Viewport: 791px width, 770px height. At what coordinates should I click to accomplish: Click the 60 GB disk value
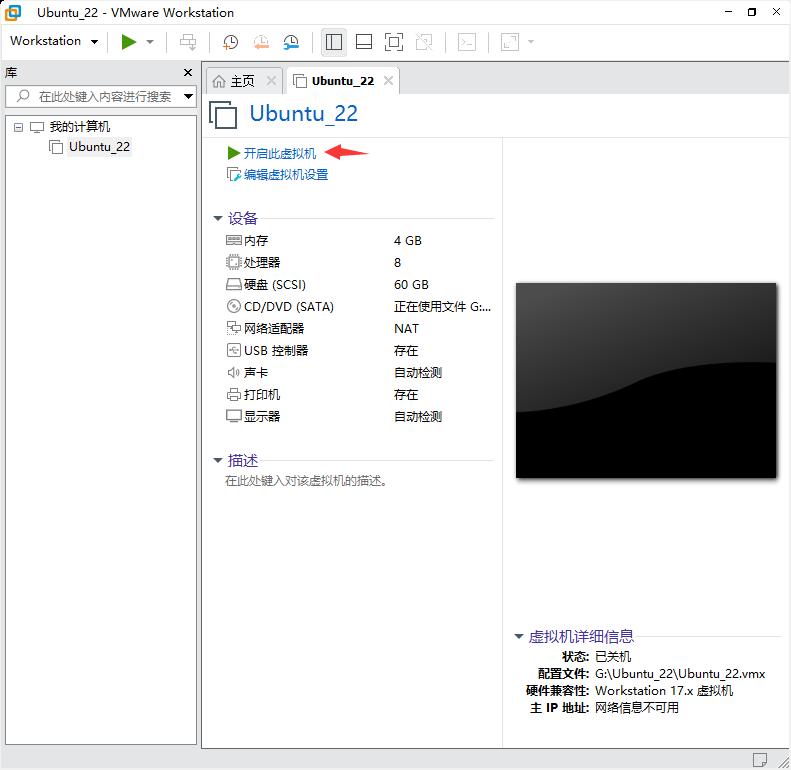411,285
